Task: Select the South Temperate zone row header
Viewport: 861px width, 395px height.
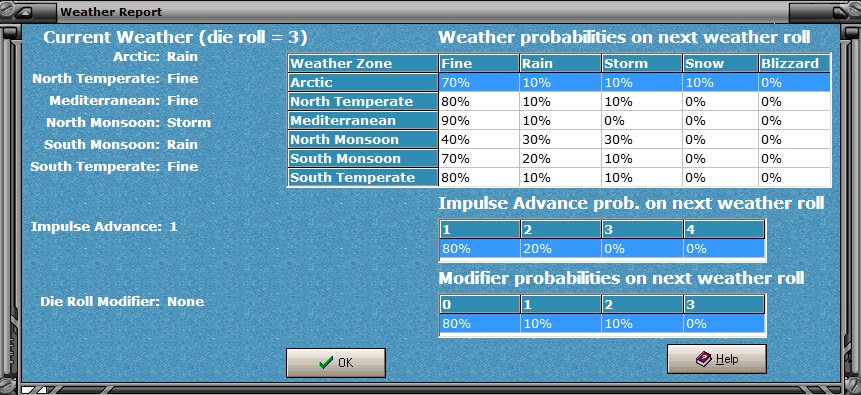Action: tap(363, 177)
